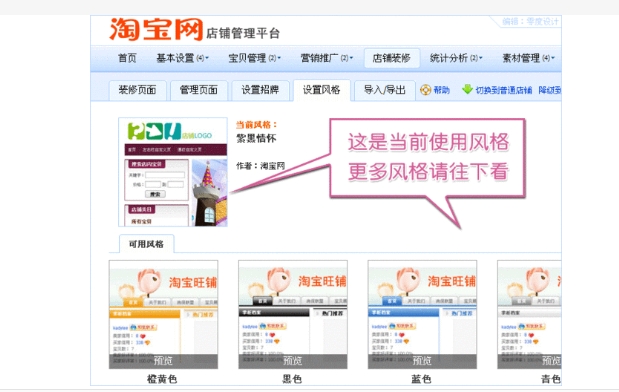This screenshot has width=619, height=392.
Task: Expand the 宝贝管理 dropdown menu
Action: click(255, 58)
